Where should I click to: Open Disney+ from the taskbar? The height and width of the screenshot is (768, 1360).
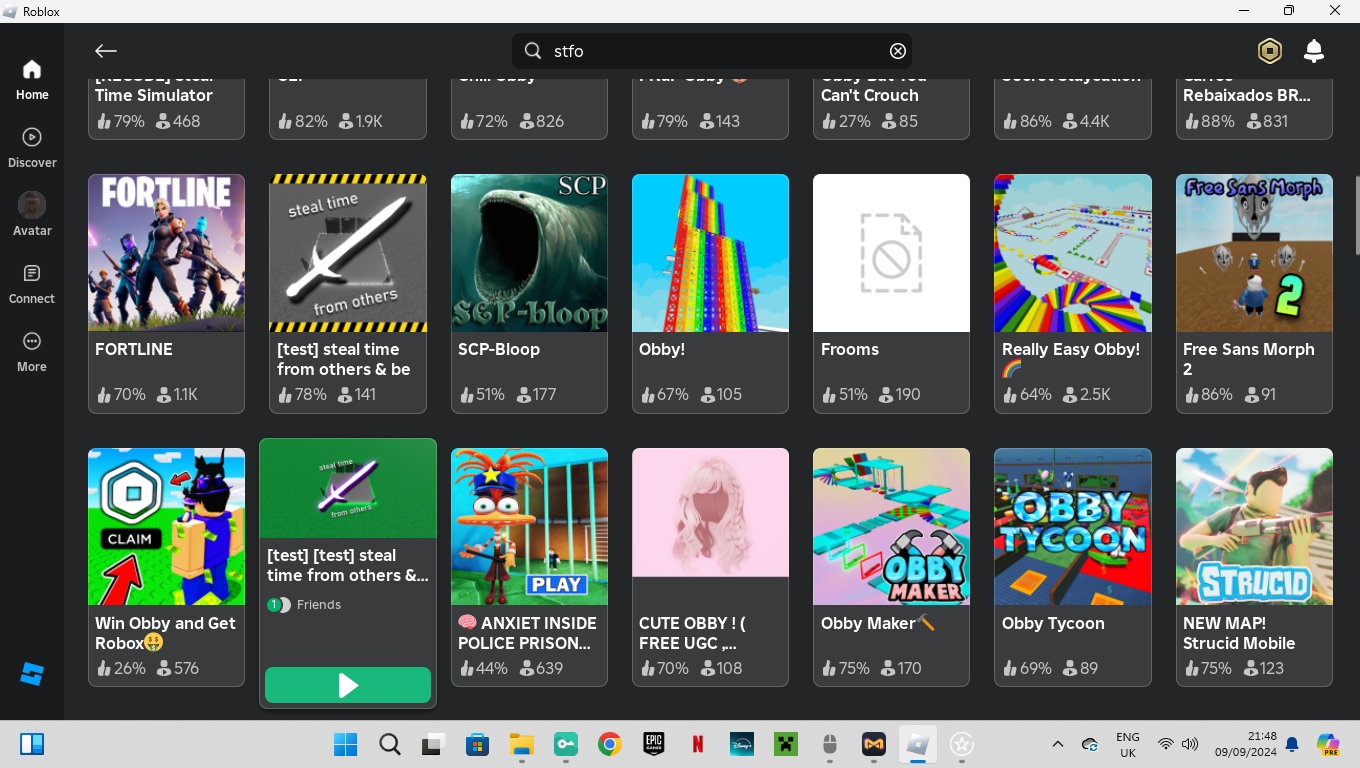coord(741,744)
